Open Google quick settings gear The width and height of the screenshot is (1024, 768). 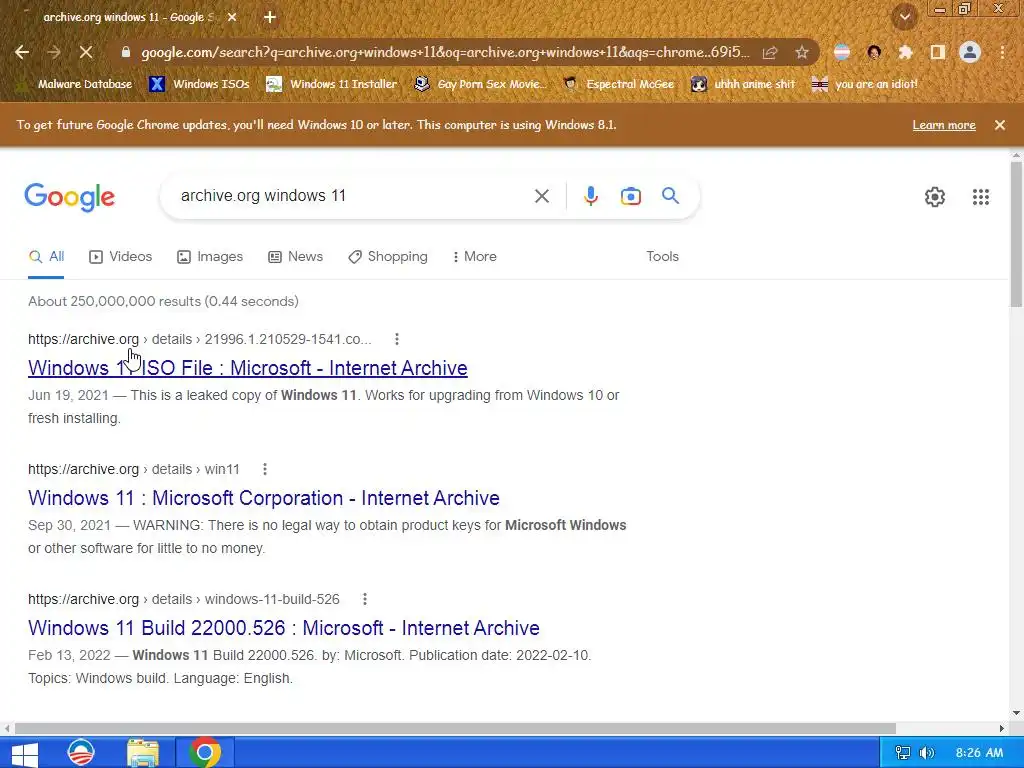point(935,197)
